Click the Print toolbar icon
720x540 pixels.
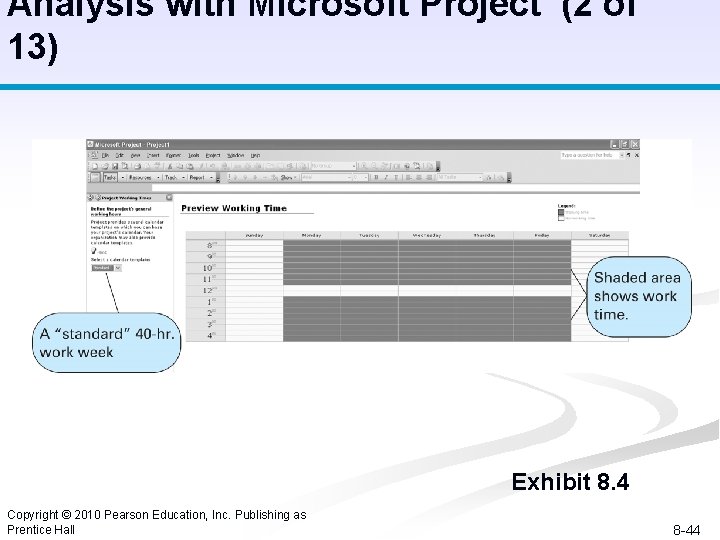pos(137,166)
